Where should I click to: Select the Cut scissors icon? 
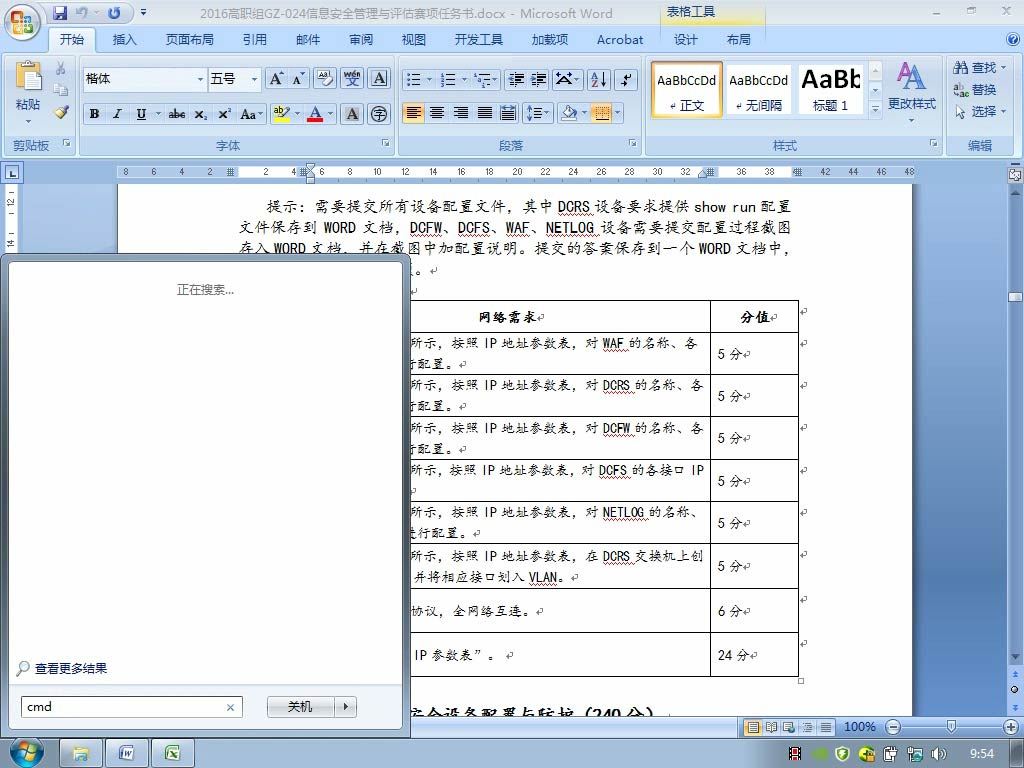(61, 68)
